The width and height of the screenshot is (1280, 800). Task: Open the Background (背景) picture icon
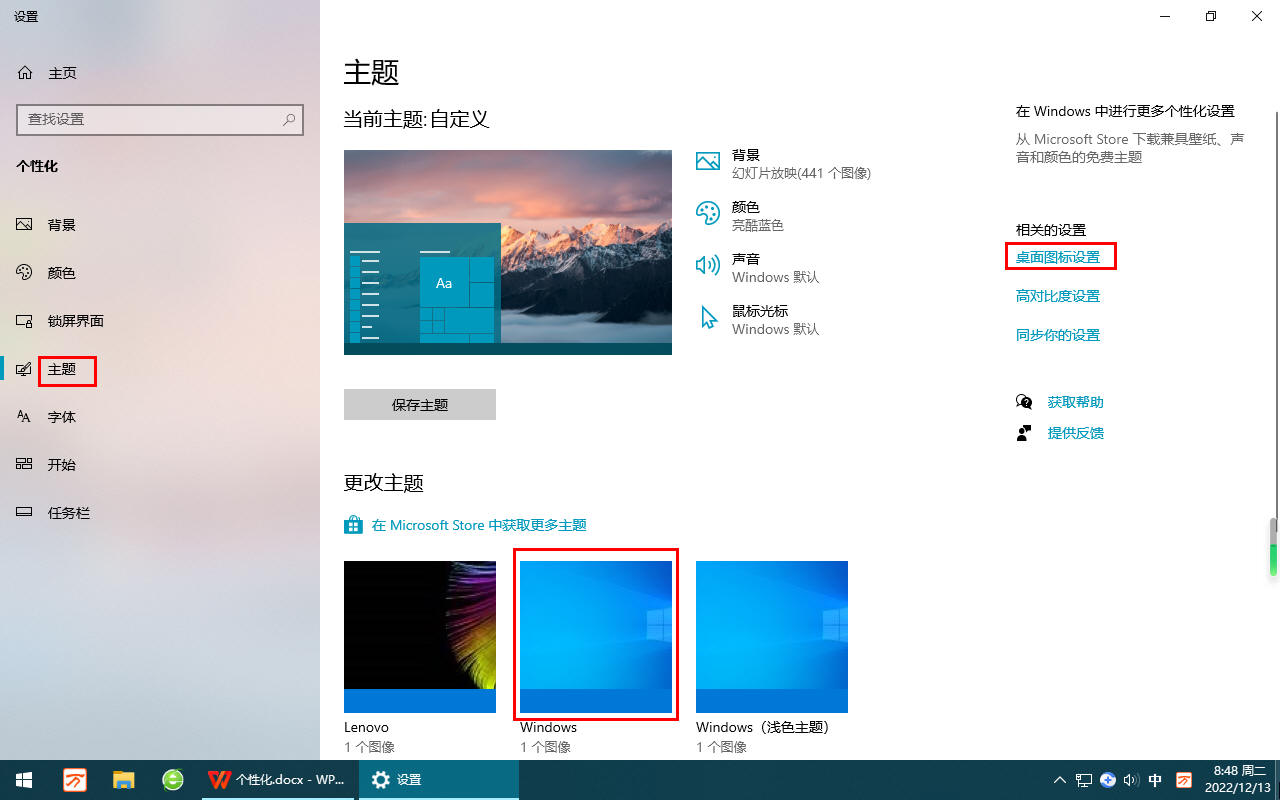708,162
